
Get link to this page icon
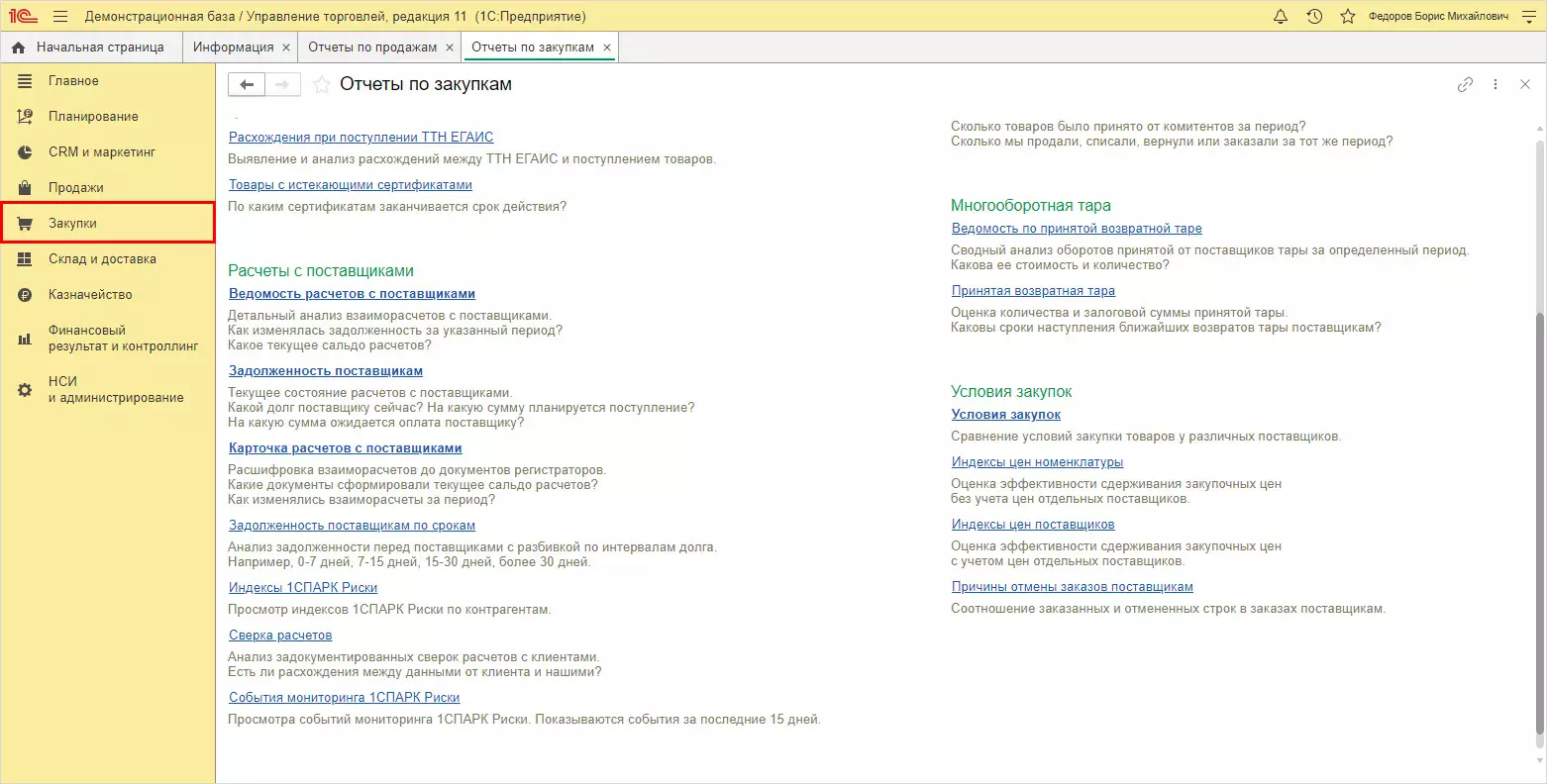click(x=1465, y=85)
